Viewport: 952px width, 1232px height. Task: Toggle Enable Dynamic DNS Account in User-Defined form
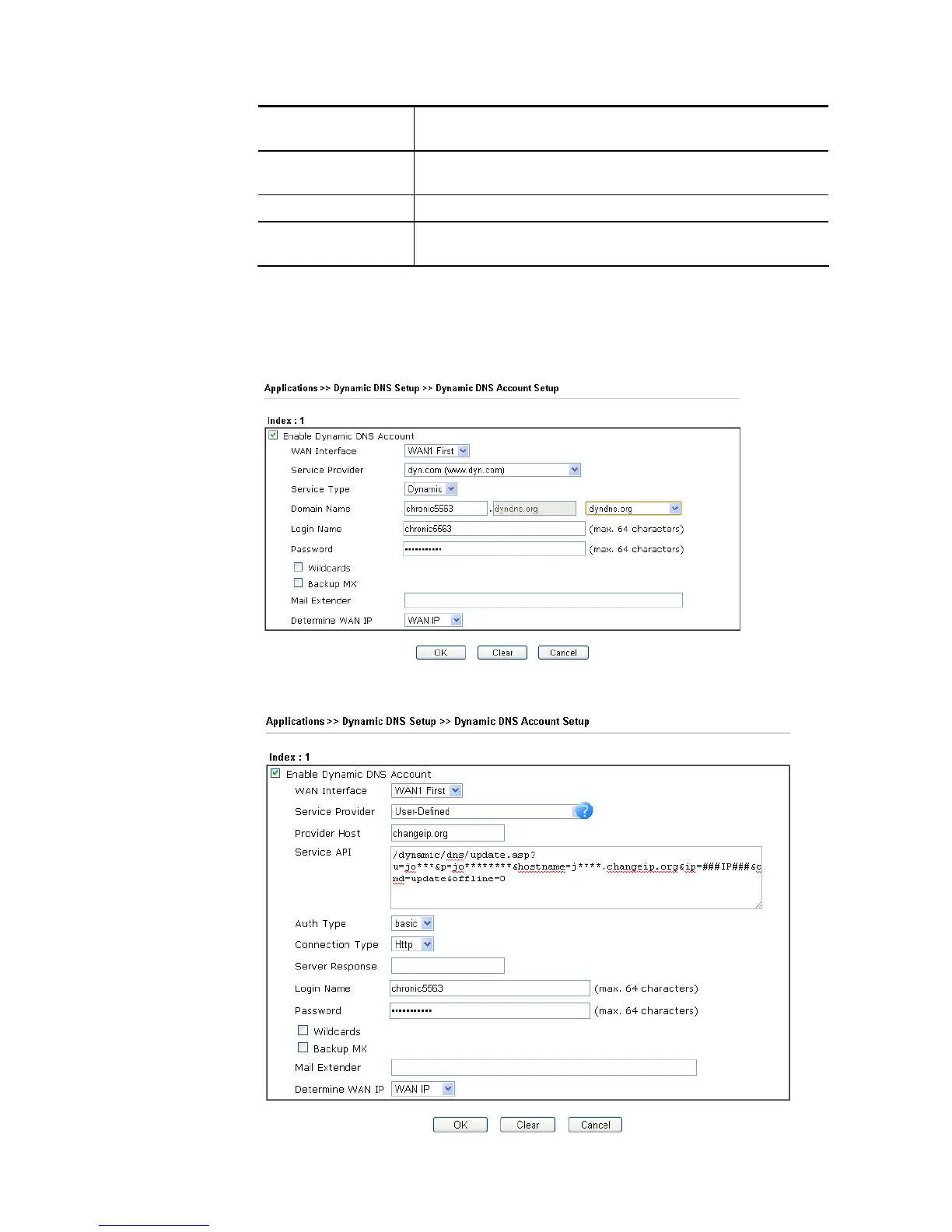[275, 773]
